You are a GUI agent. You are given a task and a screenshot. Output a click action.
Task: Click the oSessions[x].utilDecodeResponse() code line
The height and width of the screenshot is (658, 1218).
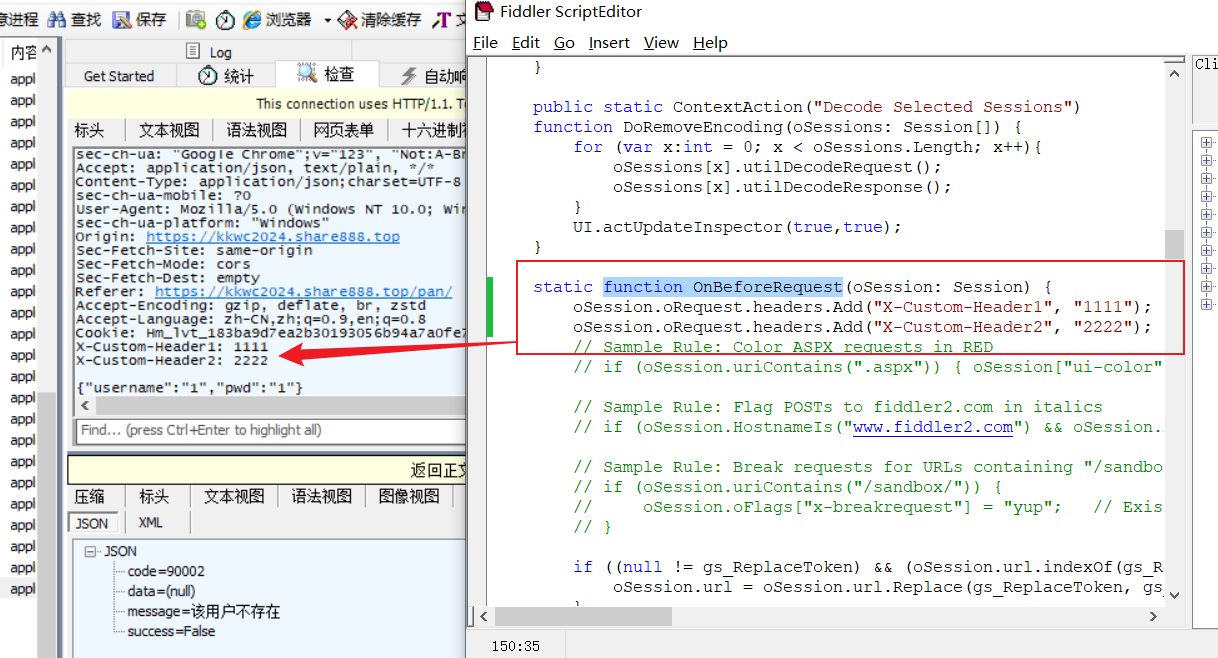pyautogui.click(x=782, y=187)
